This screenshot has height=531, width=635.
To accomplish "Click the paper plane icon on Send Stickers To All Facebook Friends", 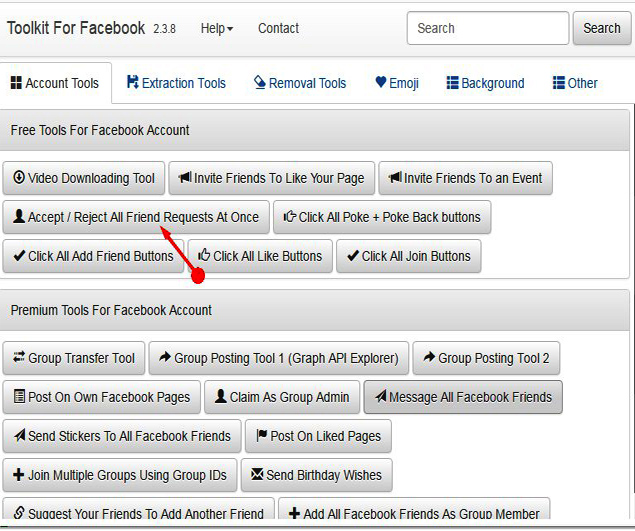I will click(19, 435).
